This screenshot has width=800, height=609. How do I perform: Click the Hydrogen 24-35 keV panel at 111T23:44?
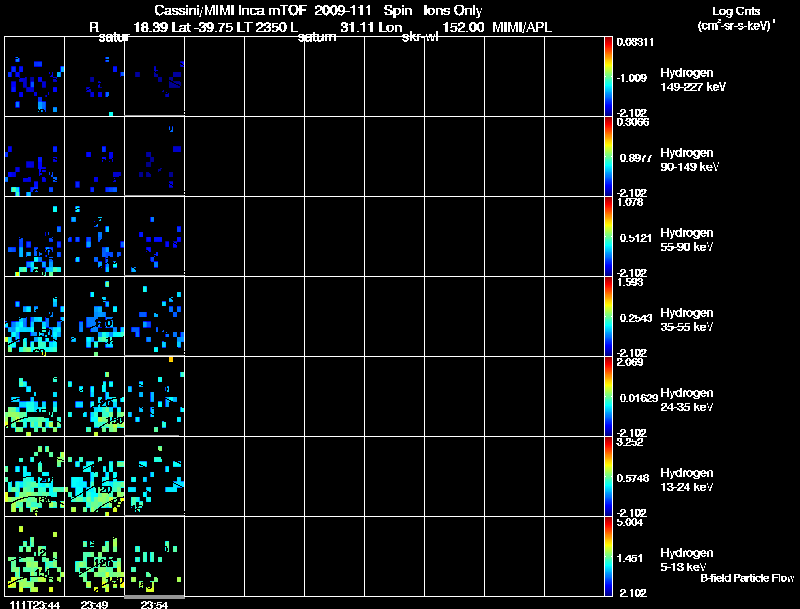click(x=35, y=397)
